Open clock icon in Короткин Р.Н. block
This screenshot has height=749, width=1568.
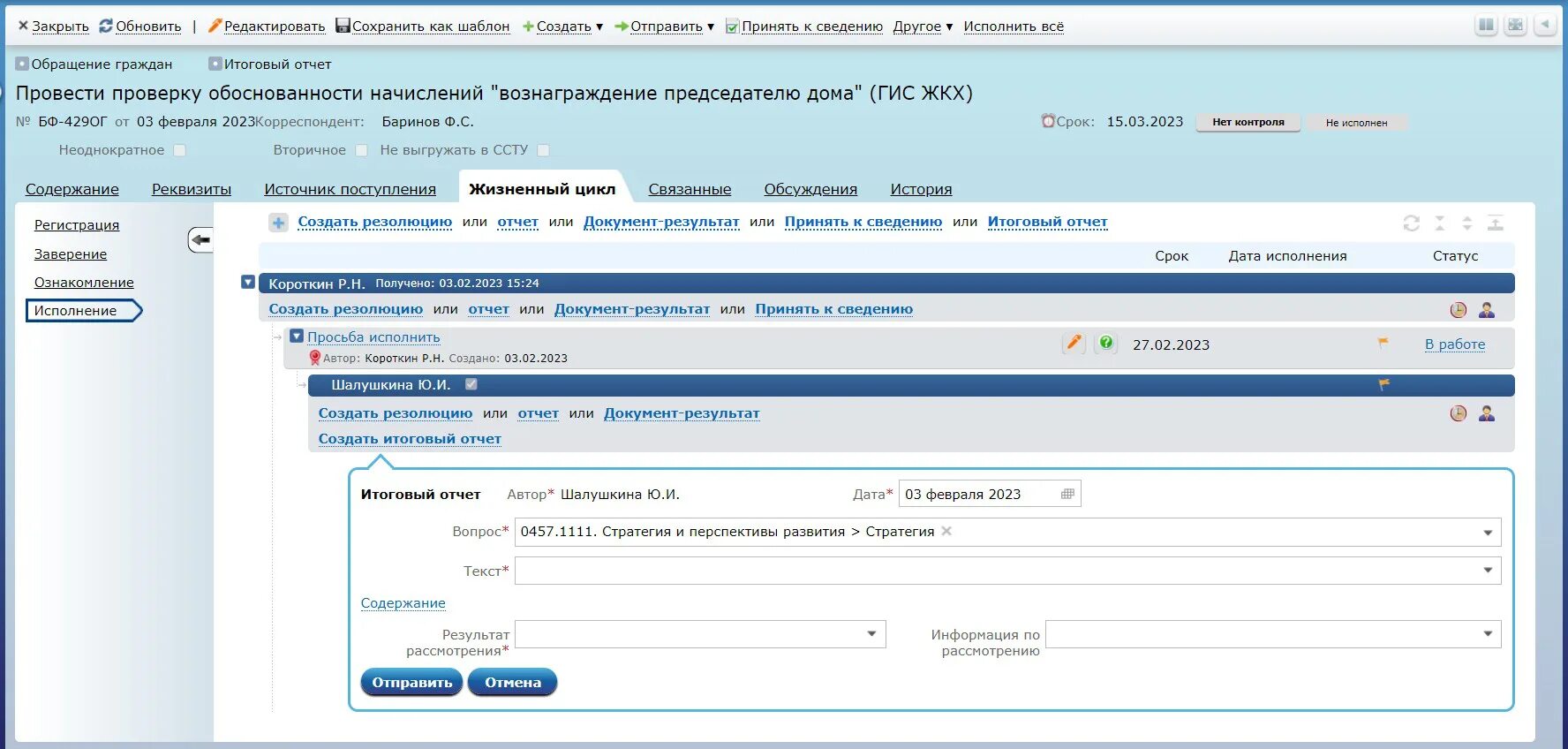coord(1459,310)
